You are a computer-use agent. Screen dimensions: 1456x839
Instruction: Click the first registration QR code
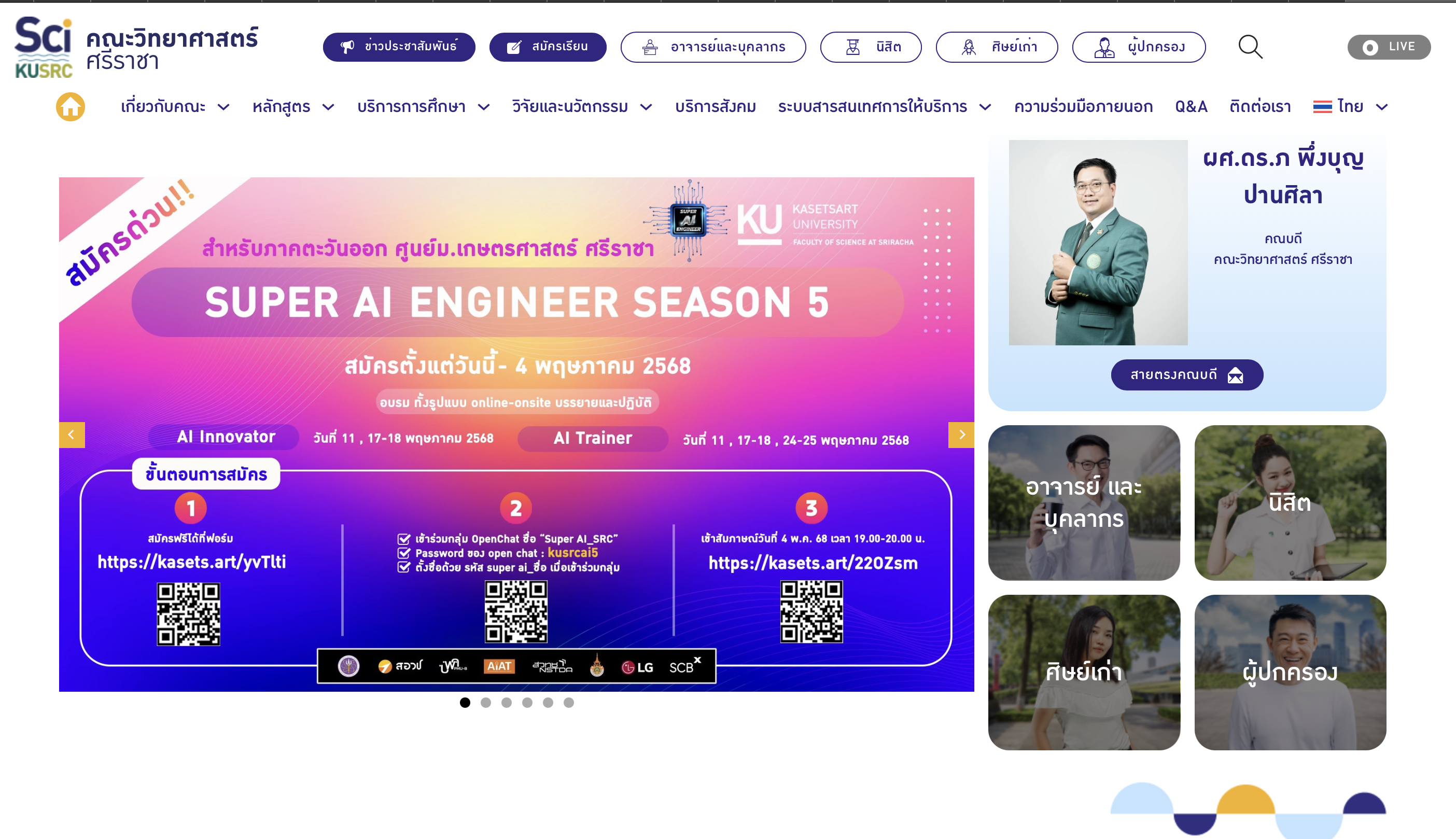(188, 613)
